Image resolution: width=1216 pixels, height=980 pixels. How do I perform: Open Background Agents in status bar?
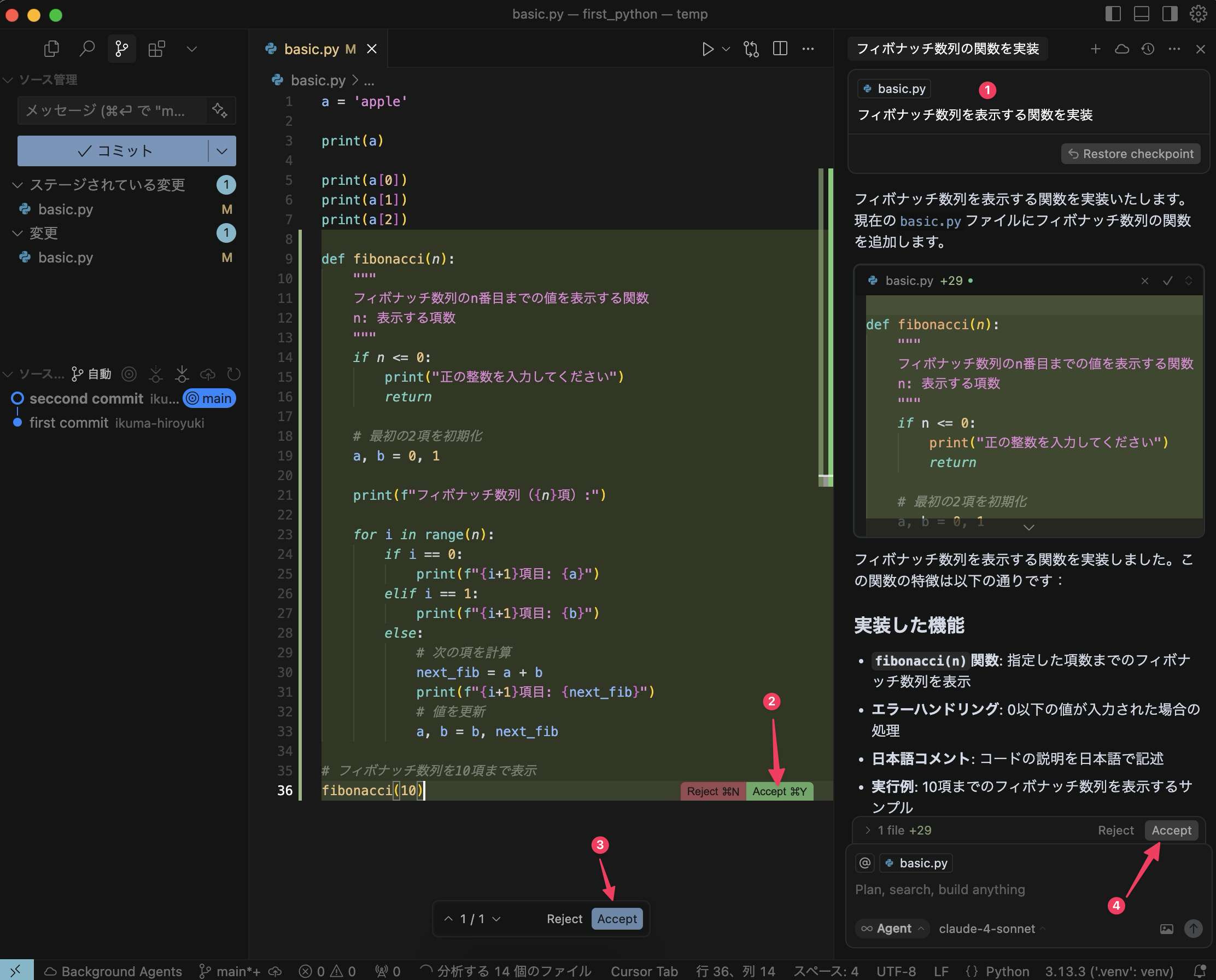pos(113,971)
